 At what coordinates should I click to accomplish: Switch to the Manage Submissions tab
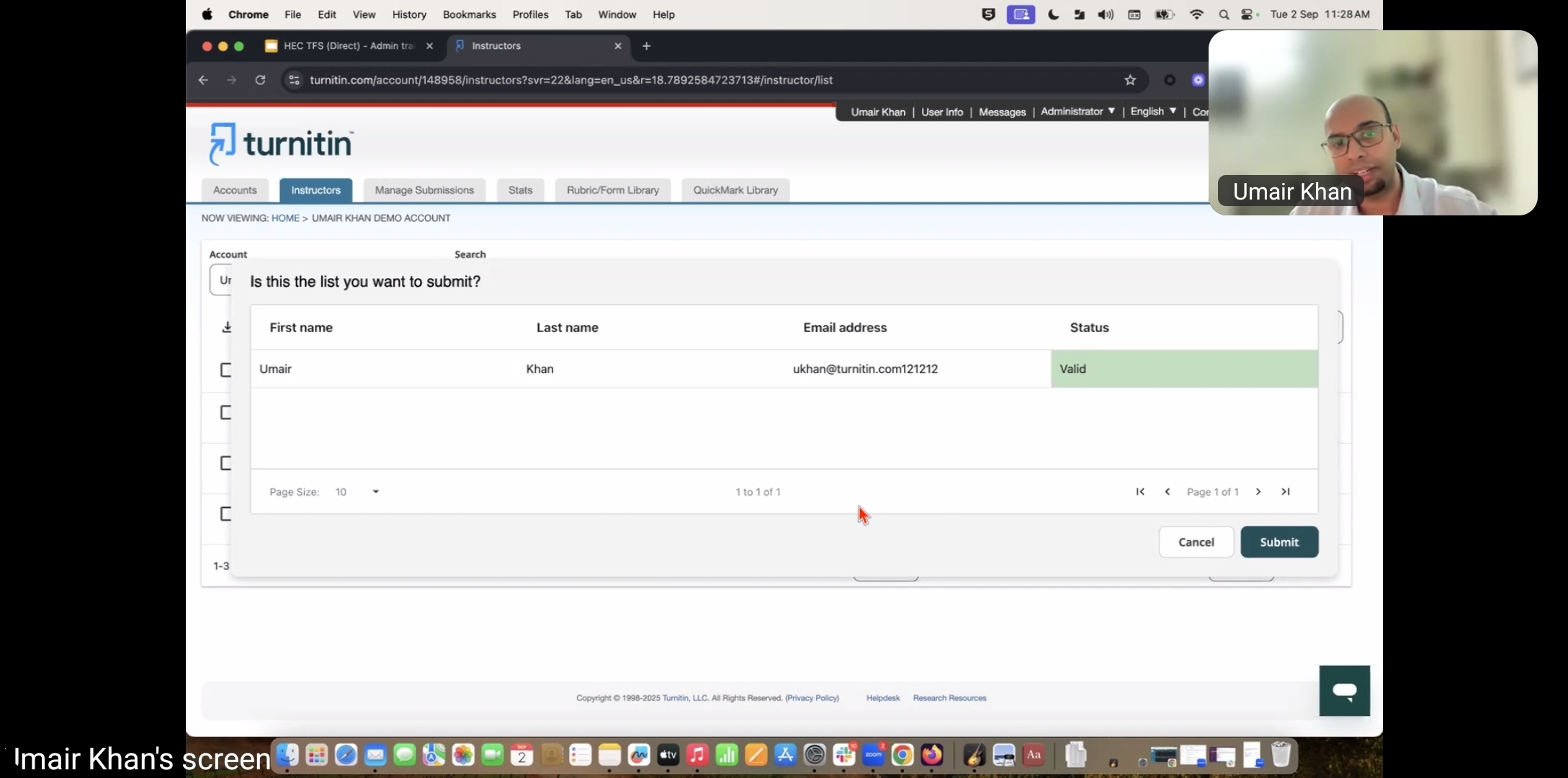[x=424, y=190]
